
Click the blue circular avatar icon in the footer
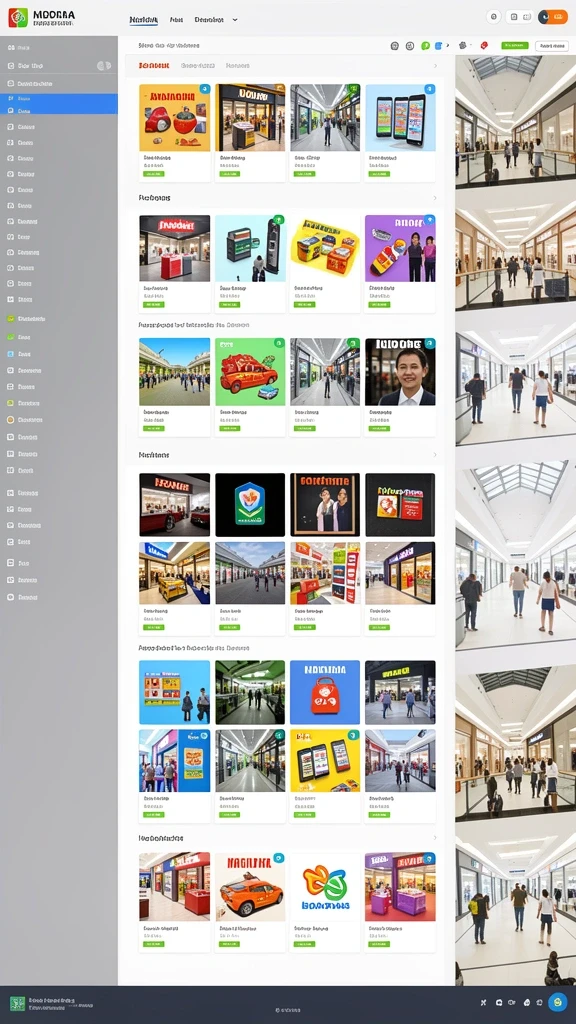(558, 1002)
